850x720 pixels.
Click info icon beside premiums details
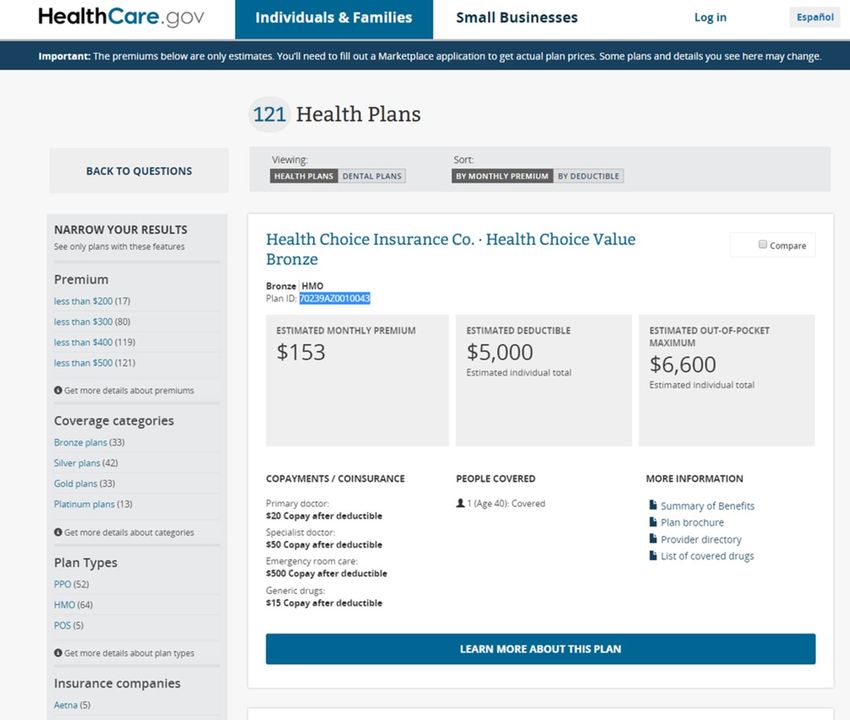[58, 390]
